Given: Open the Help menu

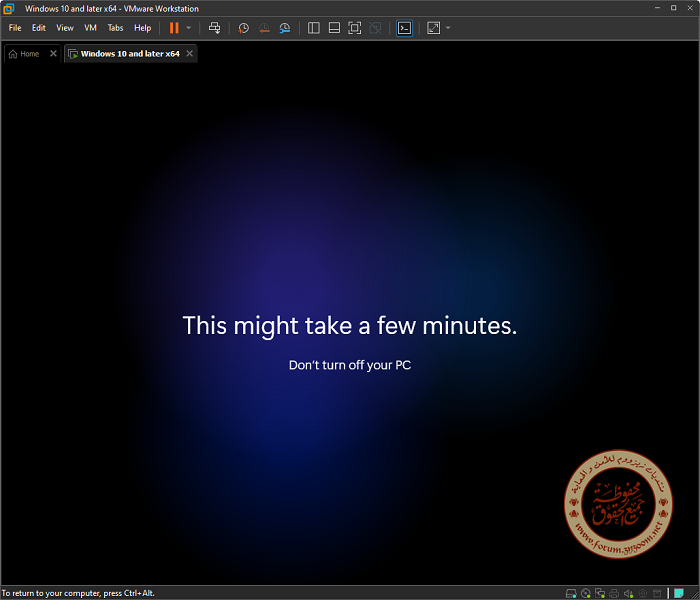Looking at the screenshot, I should (x=142, y=28).
